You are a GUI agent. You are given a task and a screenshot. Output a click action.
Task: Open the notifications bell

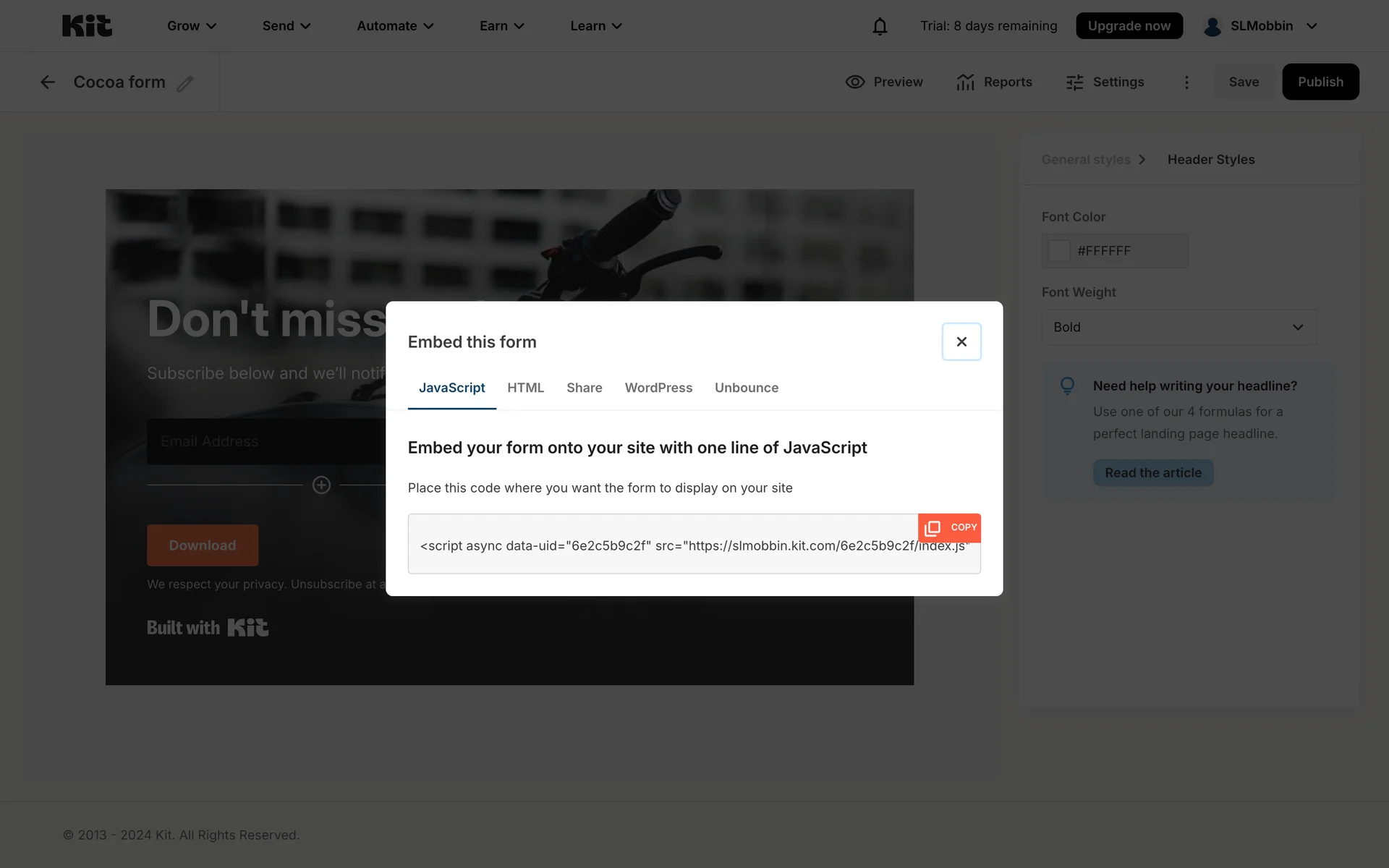coord(879,26)
